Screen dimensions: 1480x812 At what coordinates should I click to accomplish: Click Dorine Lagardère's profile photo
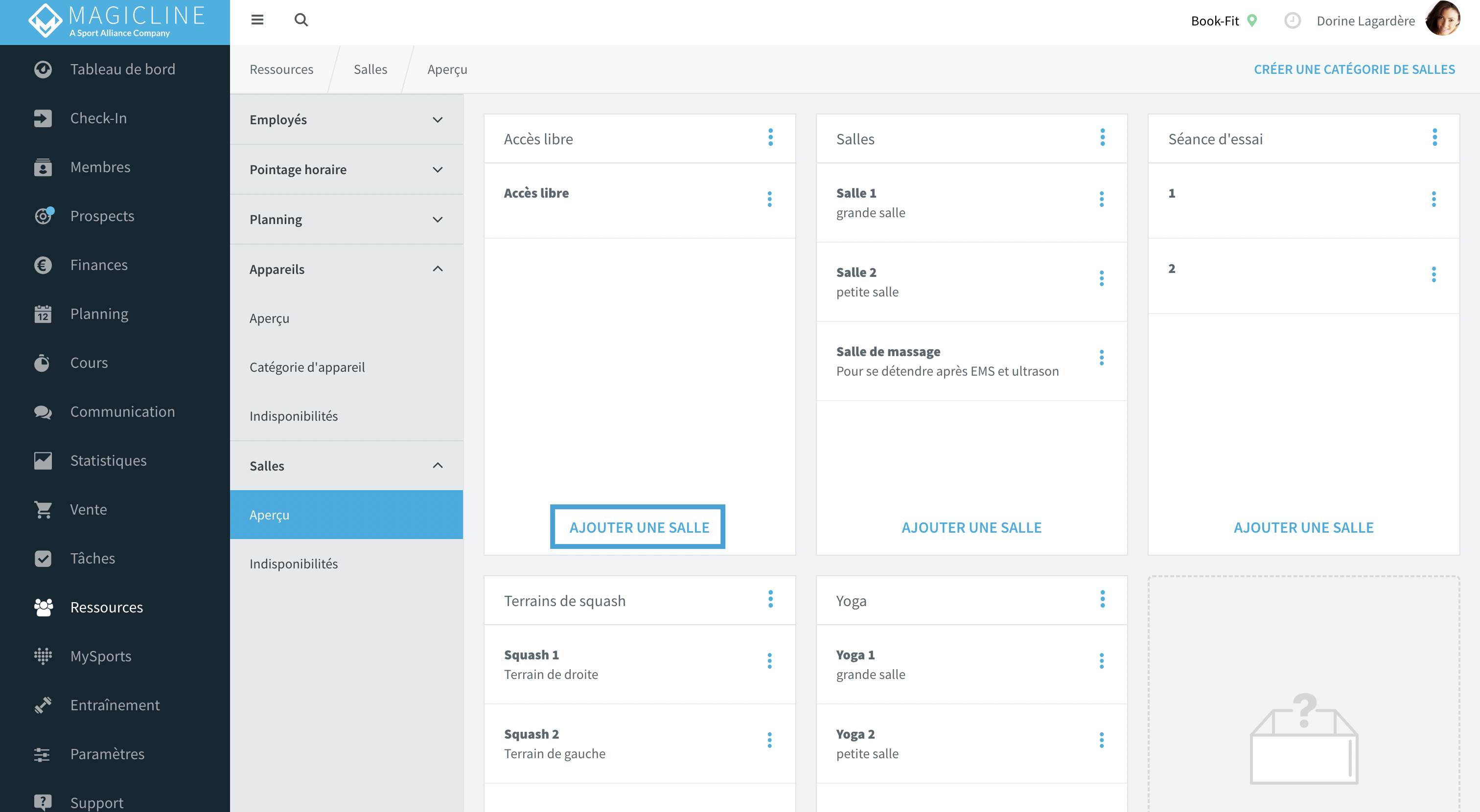point(1443,19)
